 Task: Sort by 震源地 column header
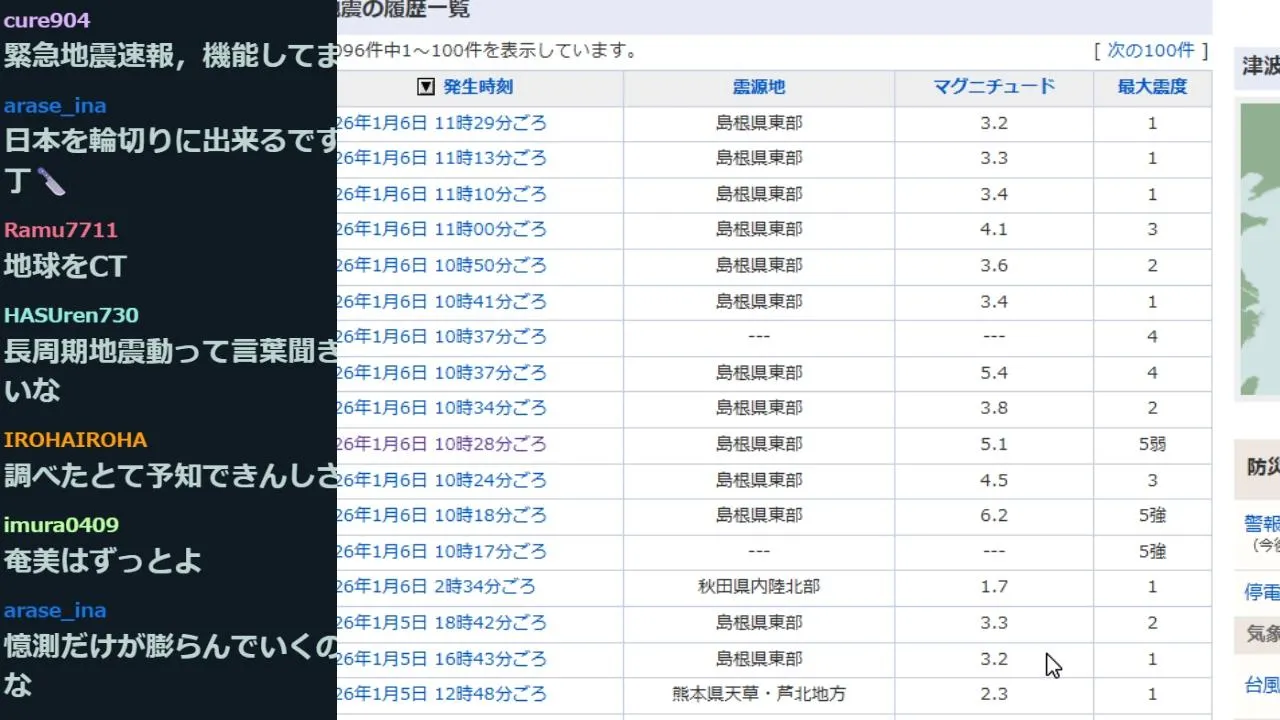[759, 87]
